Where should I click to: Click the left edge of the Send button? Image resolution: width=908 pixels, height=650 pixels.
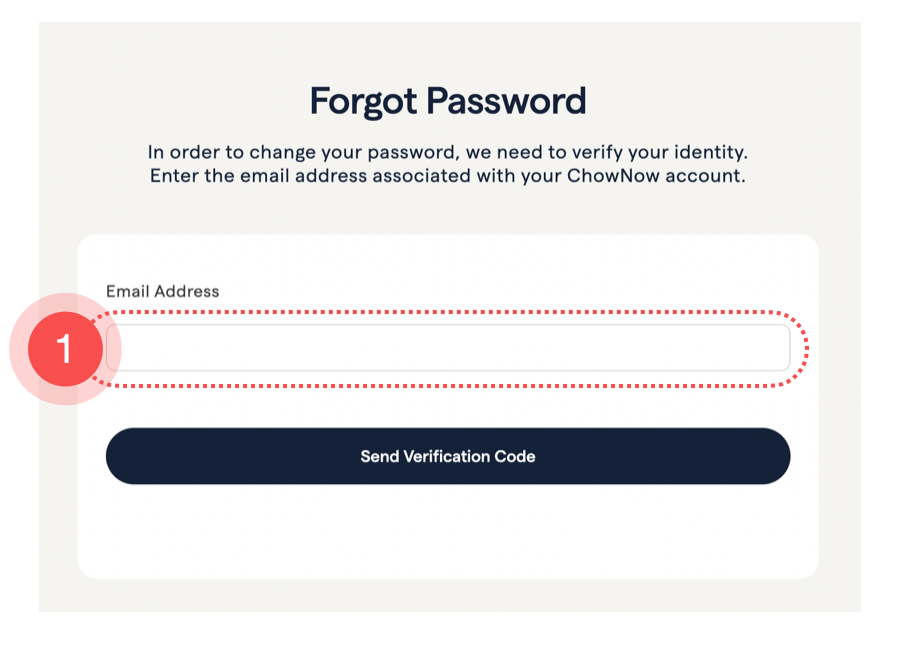tap(122, 456)
